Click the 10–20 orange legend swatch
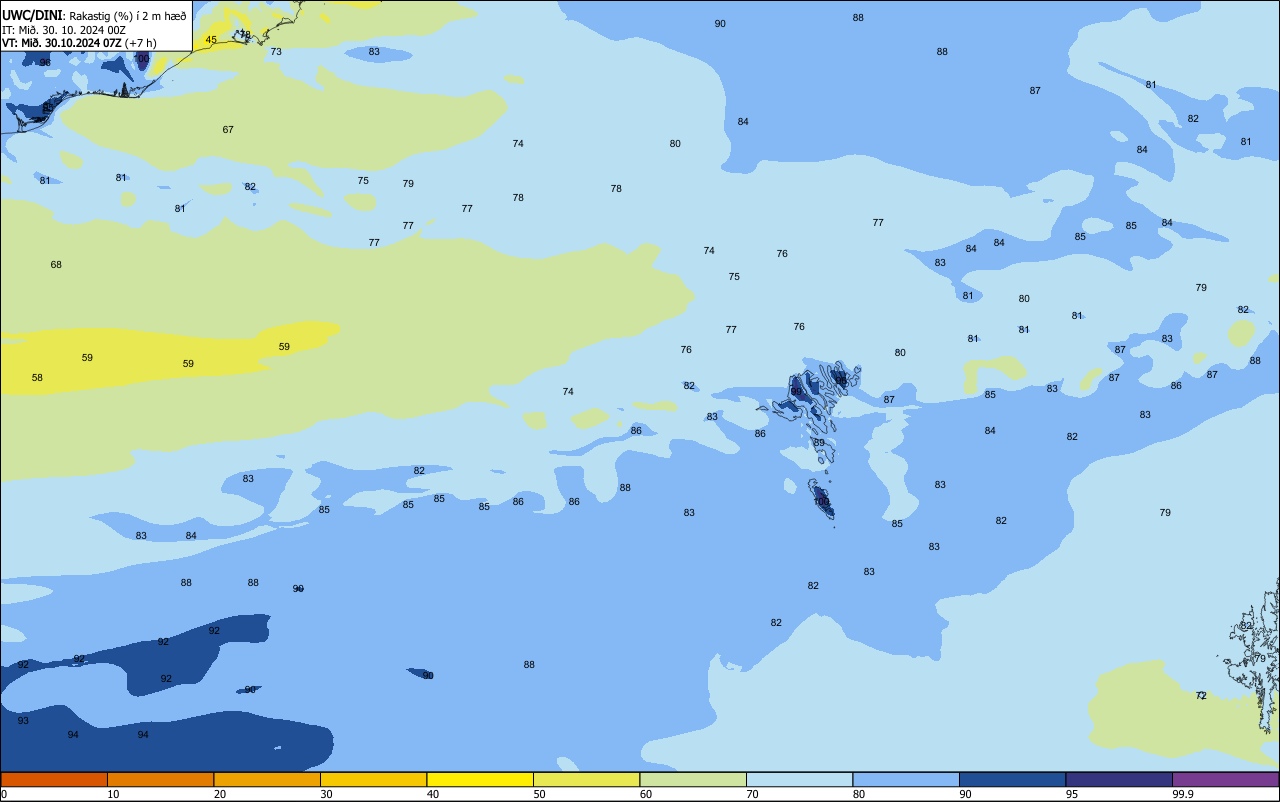Screen dimensions: 1280x802 coord(160,779)
